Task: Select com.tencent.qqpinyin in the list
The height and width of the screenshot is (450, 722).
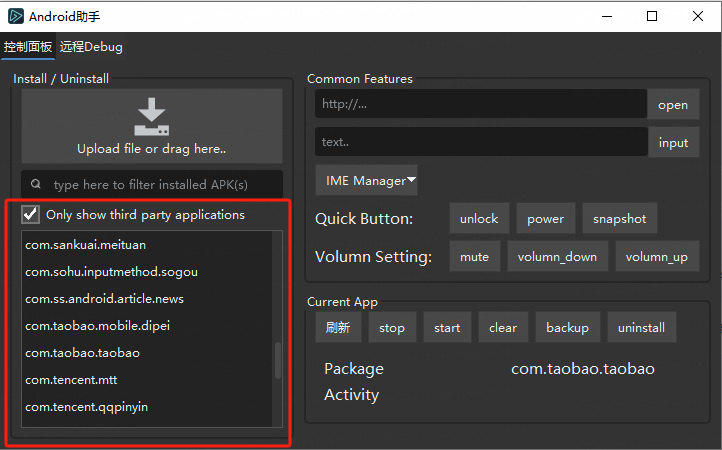Action: click(146, 407)
